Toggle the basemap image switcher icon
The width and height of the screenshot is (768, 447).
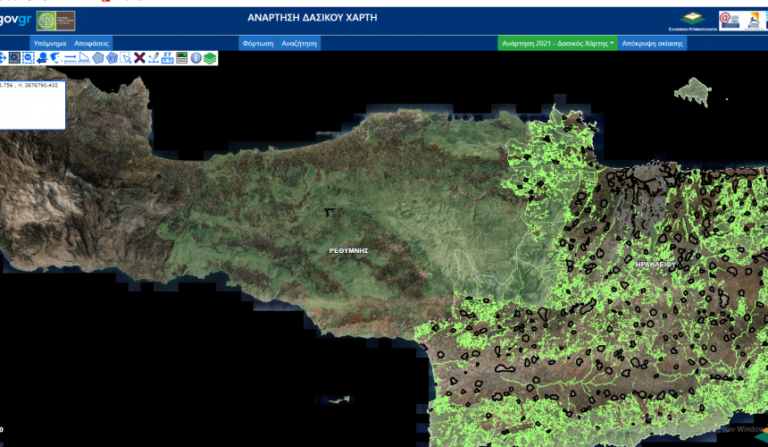coord(182,58)
